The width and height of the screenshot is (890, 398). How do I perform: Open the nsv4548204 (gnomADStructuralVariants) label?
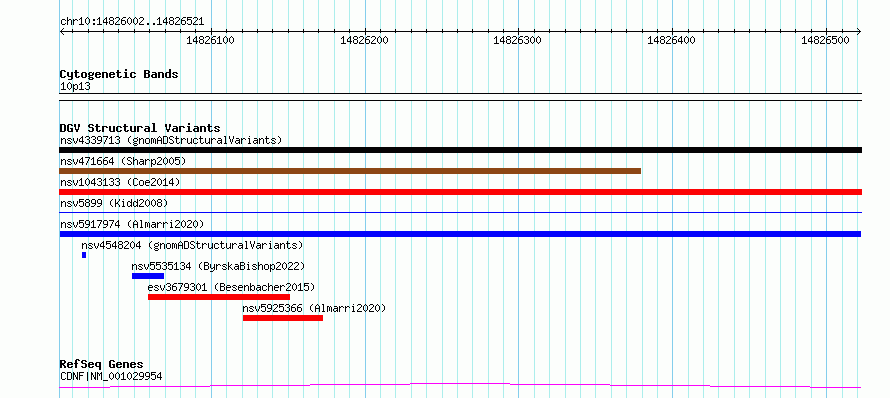click(192, 245)
